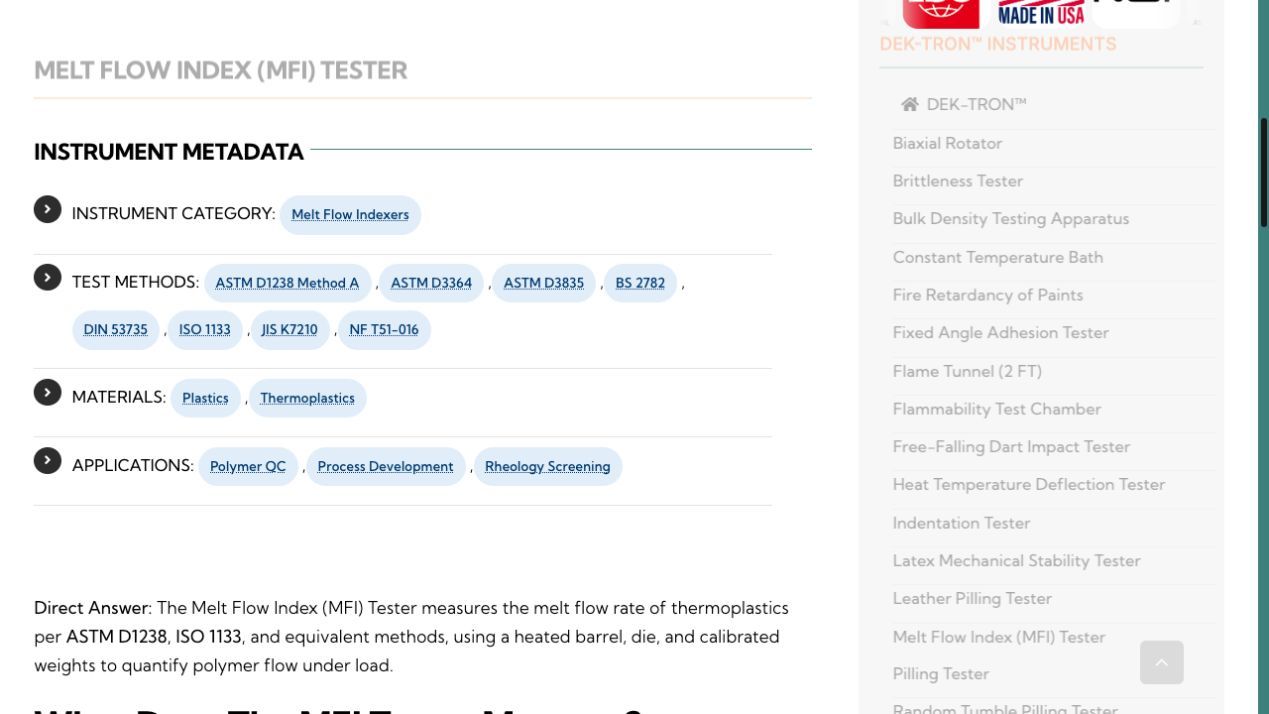Viewport: 1269px width, 714px height.
Task: Open Leather Pilling Tester link
Action: pos(972,599)
